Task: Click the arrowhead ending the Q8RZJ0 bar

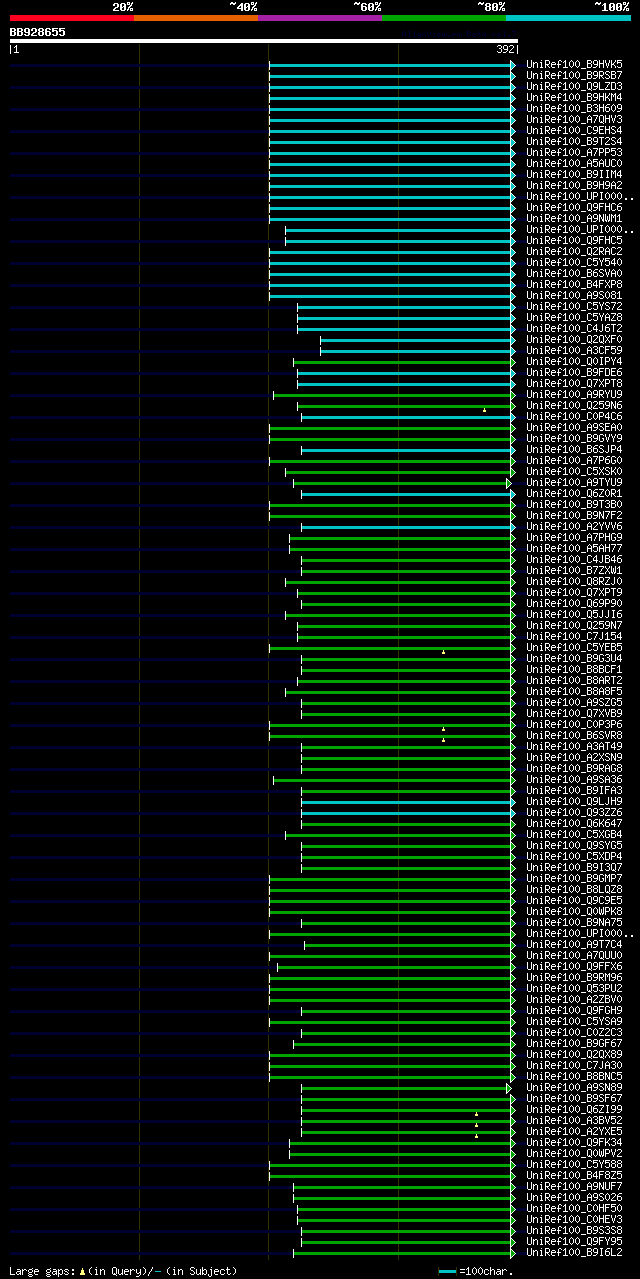Action: (x=513, y=581)
